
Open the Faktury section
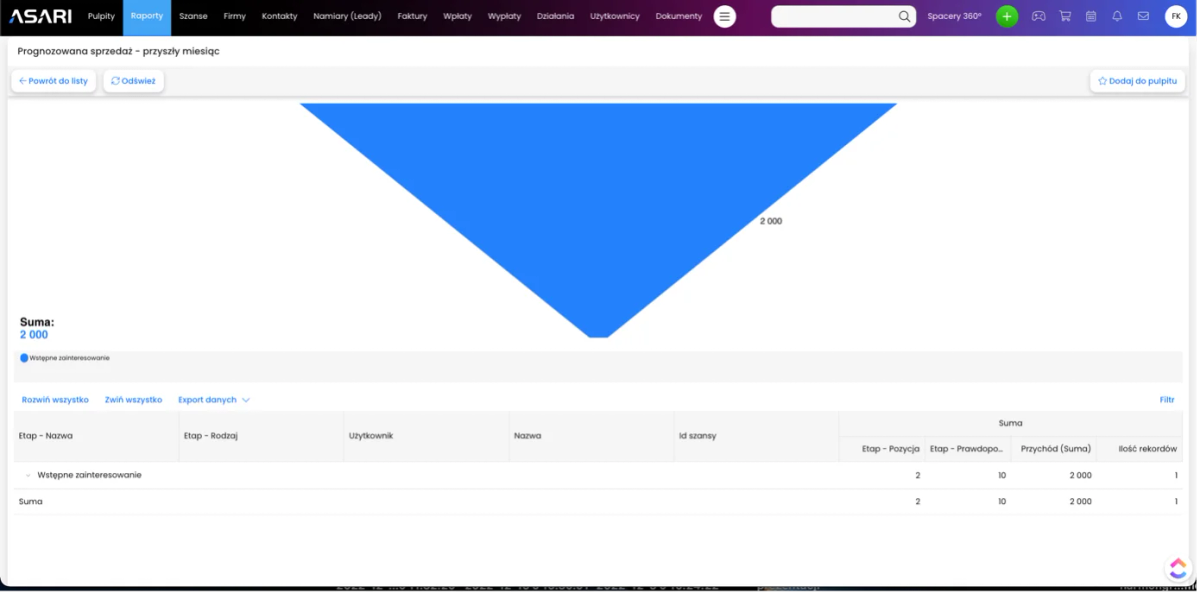click(x=412, y=16)
